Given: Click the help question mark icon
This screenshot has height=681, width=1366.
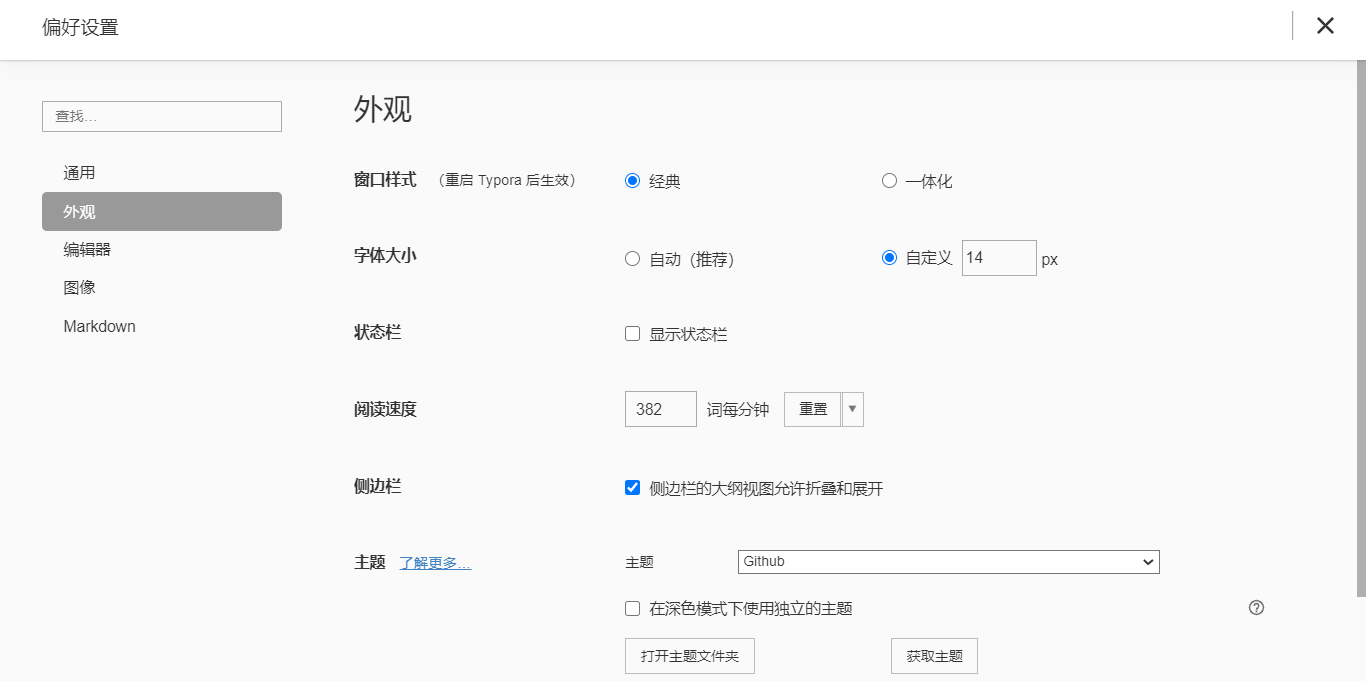Looking at the screenshot, I should [1256, 607].
